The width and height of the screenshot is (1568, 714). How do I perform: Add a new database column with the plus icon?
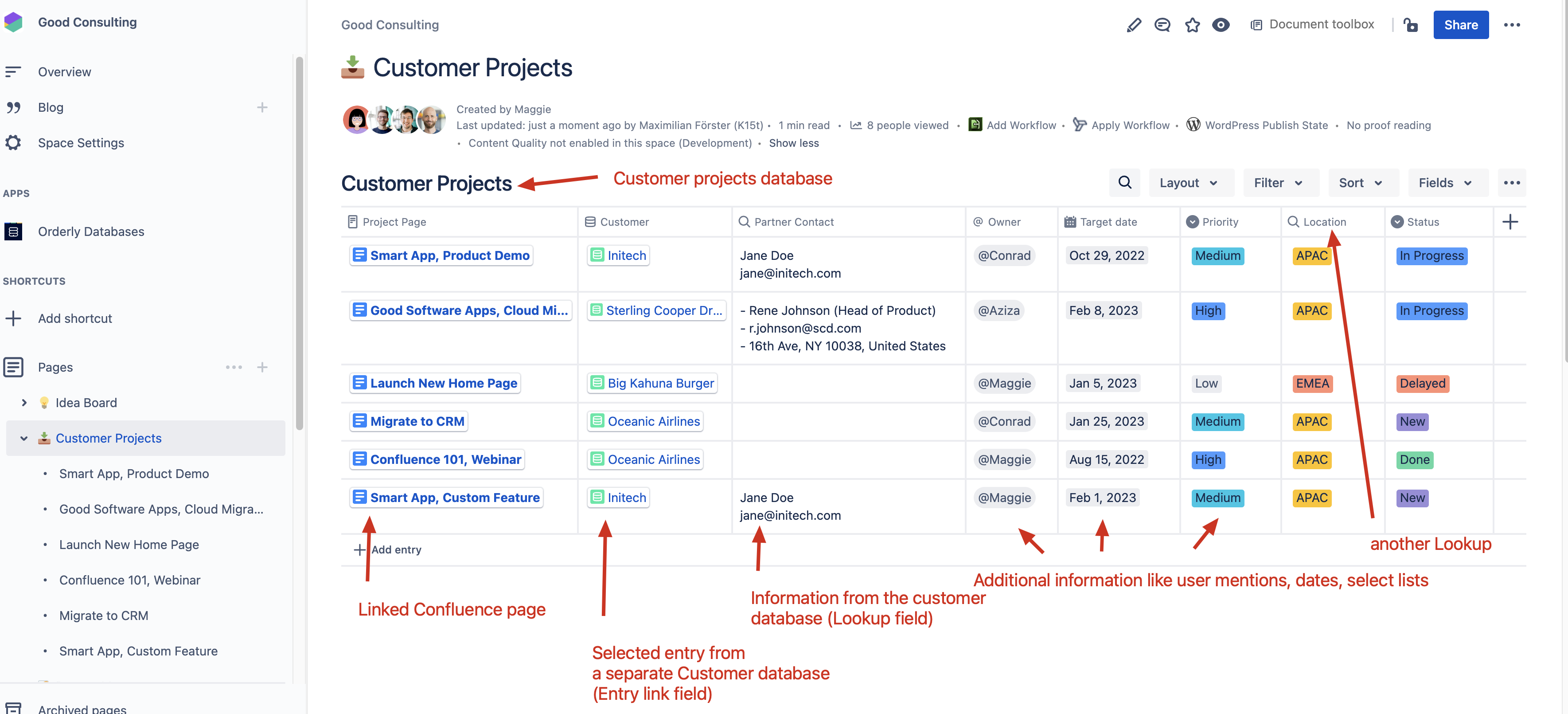1511,222
